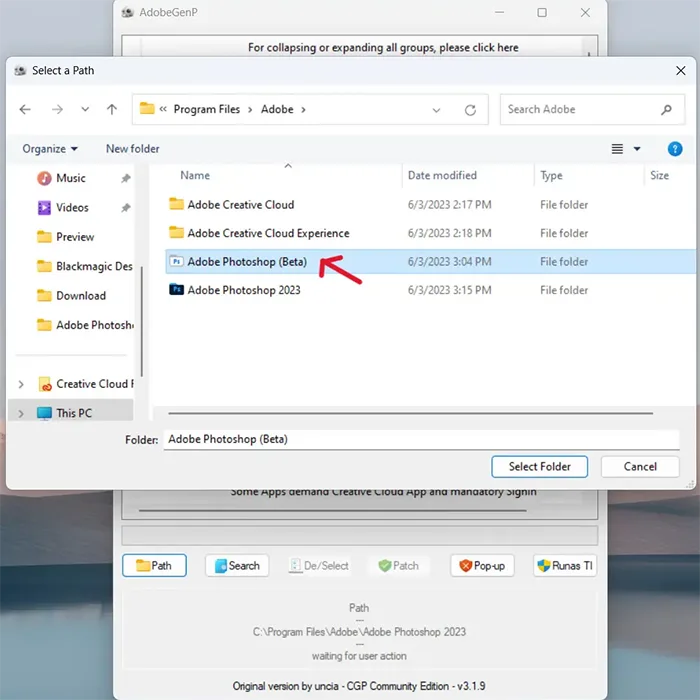Click the Folder name input field

point(421,440)
